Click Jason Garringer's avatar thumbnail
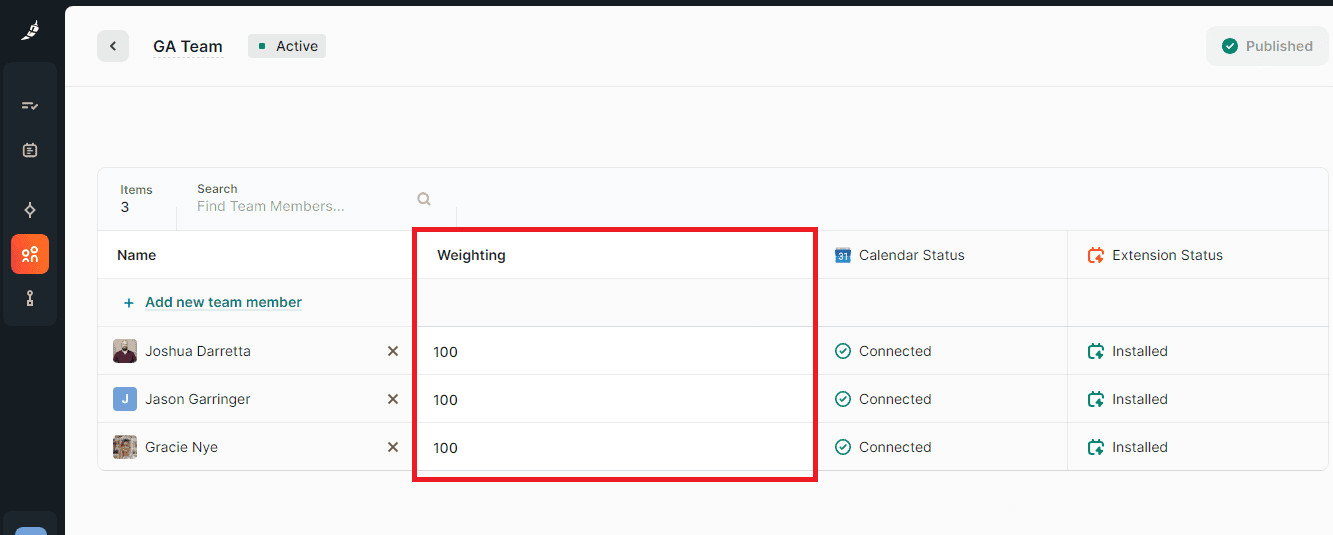Viewport: 1333px width, 535px height. click(125, 399)
